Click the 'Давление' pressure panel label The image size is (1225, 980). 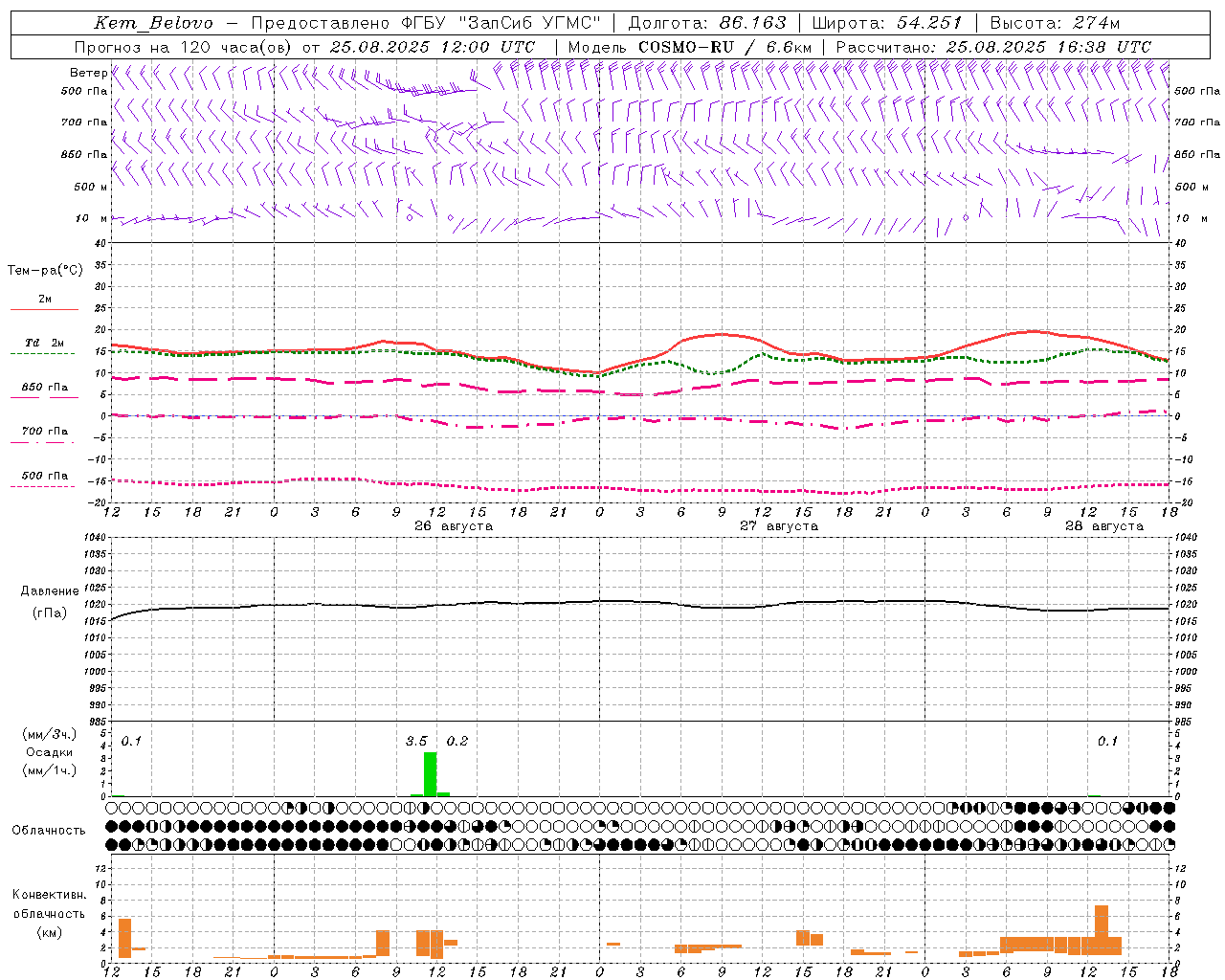(50, 591)
